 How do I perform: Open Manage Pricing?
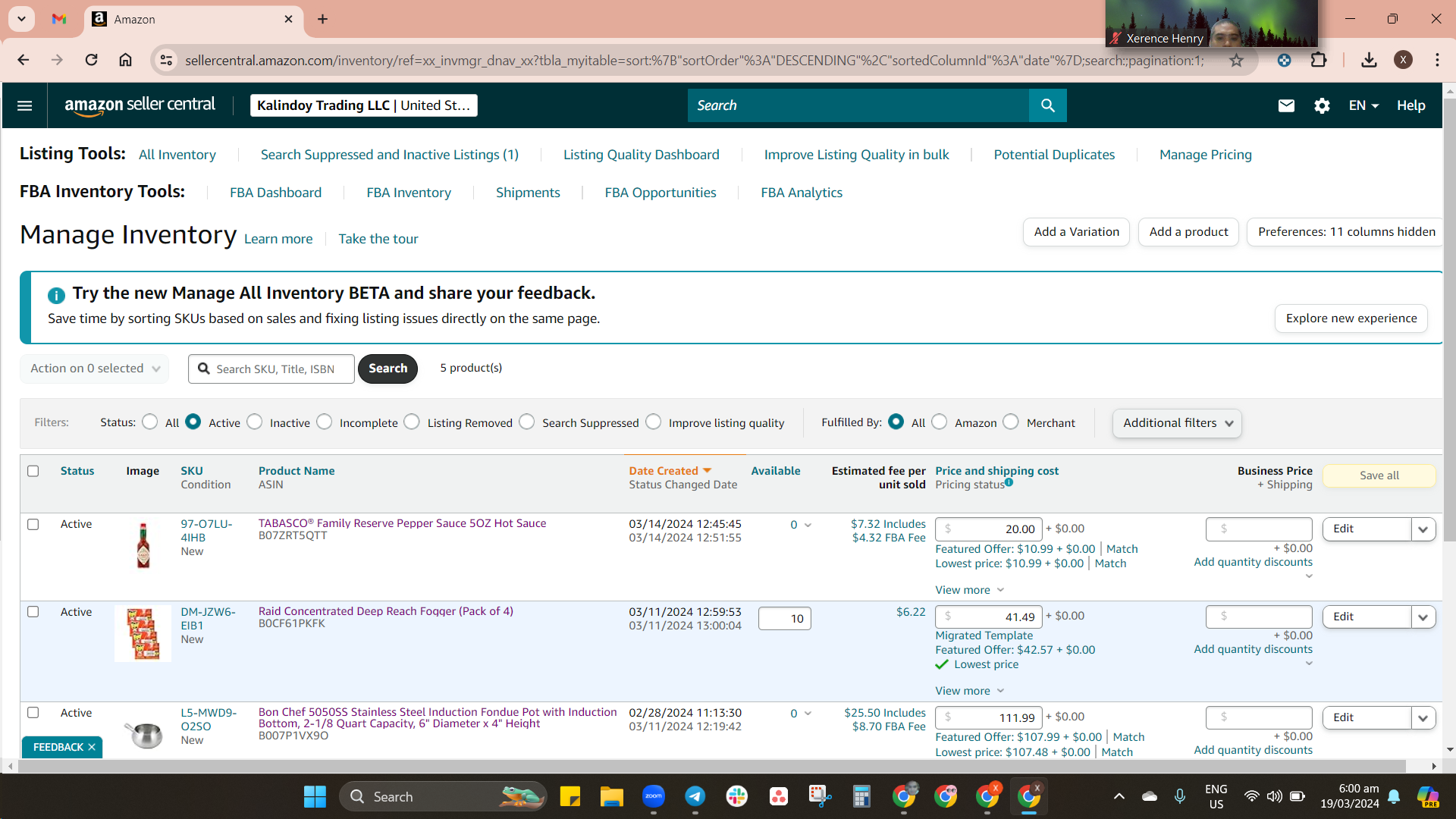pyautogui.click(x=1206, y=155)
